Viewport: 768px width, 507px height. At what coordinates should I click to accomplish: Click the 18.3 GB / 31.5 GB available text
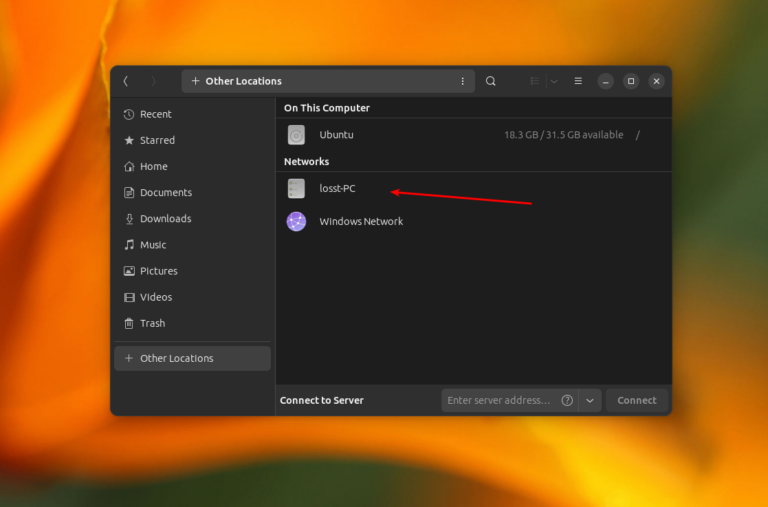pos(564,135)
